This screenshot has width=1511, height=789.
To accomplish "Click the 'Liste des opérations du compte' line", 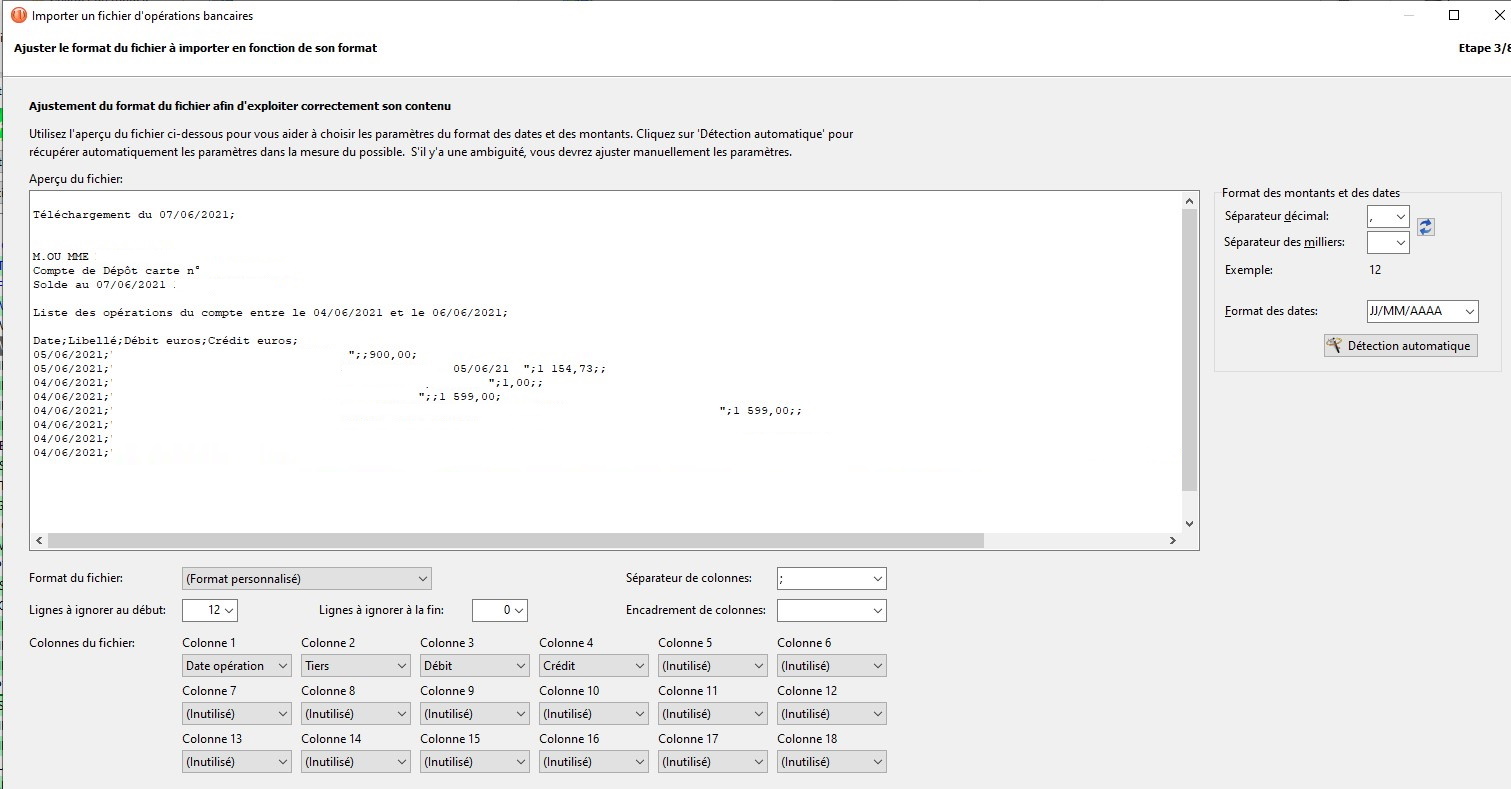I will tap(270, 313).
